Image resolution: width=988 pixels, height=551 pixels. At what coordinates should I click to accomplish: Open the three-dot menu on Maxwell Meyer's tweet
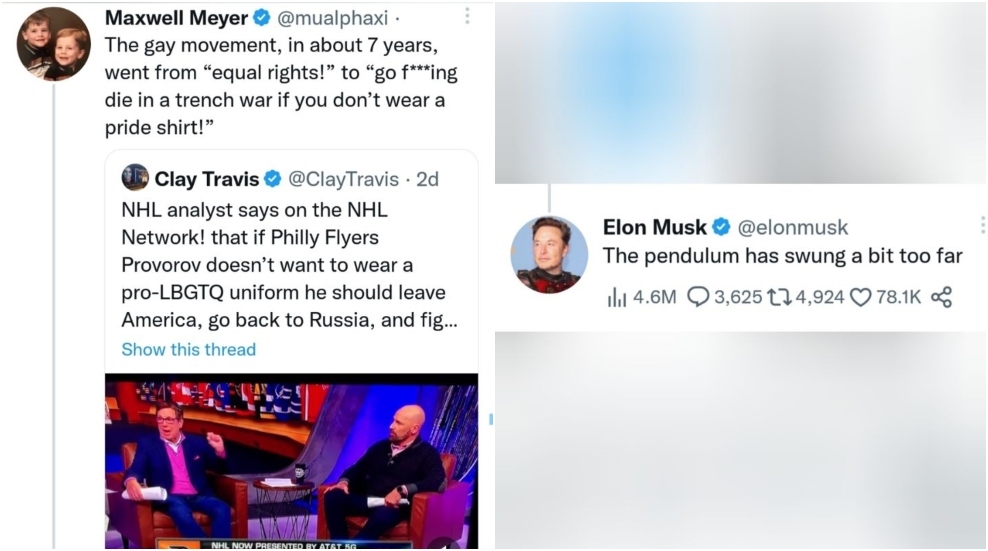[467, 16]
